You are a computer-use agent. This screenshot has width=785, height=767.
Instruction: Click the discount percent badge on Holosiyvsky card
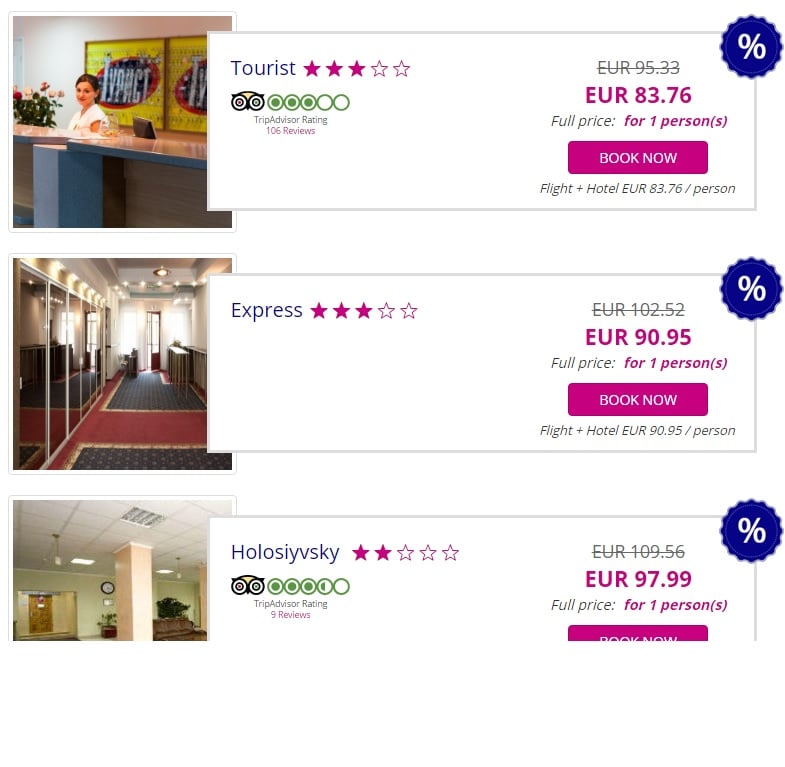pyautogui.click(x=751, y=530)
